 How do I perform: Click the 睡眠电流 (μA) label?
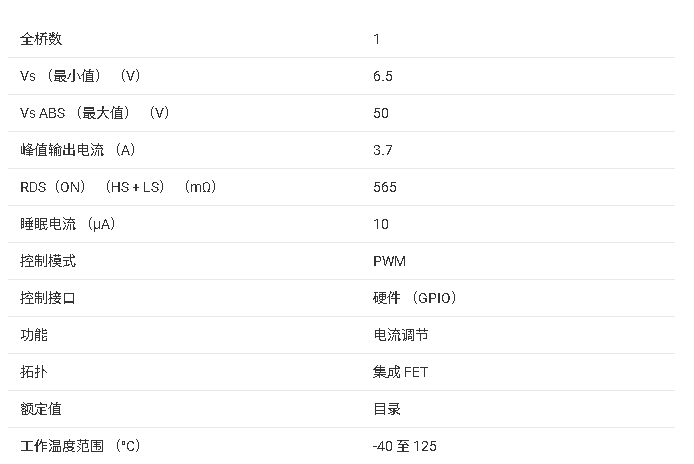point(68,224)
